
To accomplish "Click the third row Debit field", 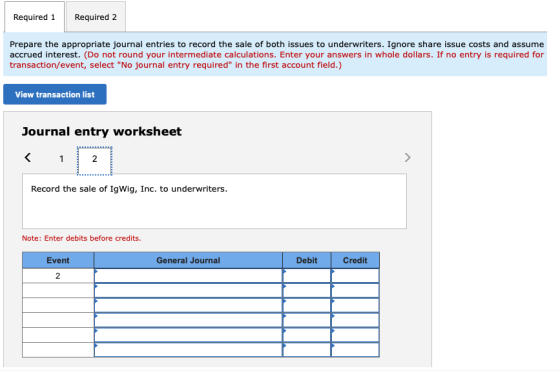I will click(307, 305).
